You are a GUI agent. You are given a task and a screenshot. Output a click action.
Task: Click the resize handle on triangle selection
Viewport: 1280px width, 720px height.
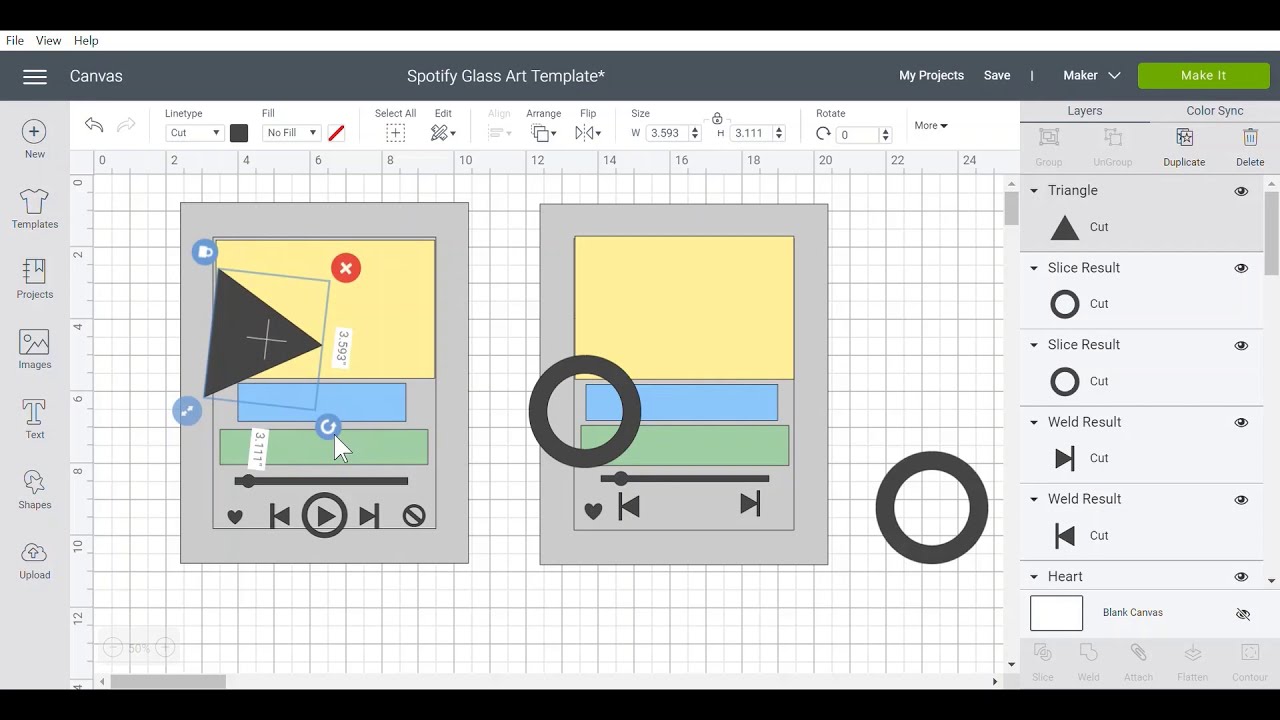(187, 411)
